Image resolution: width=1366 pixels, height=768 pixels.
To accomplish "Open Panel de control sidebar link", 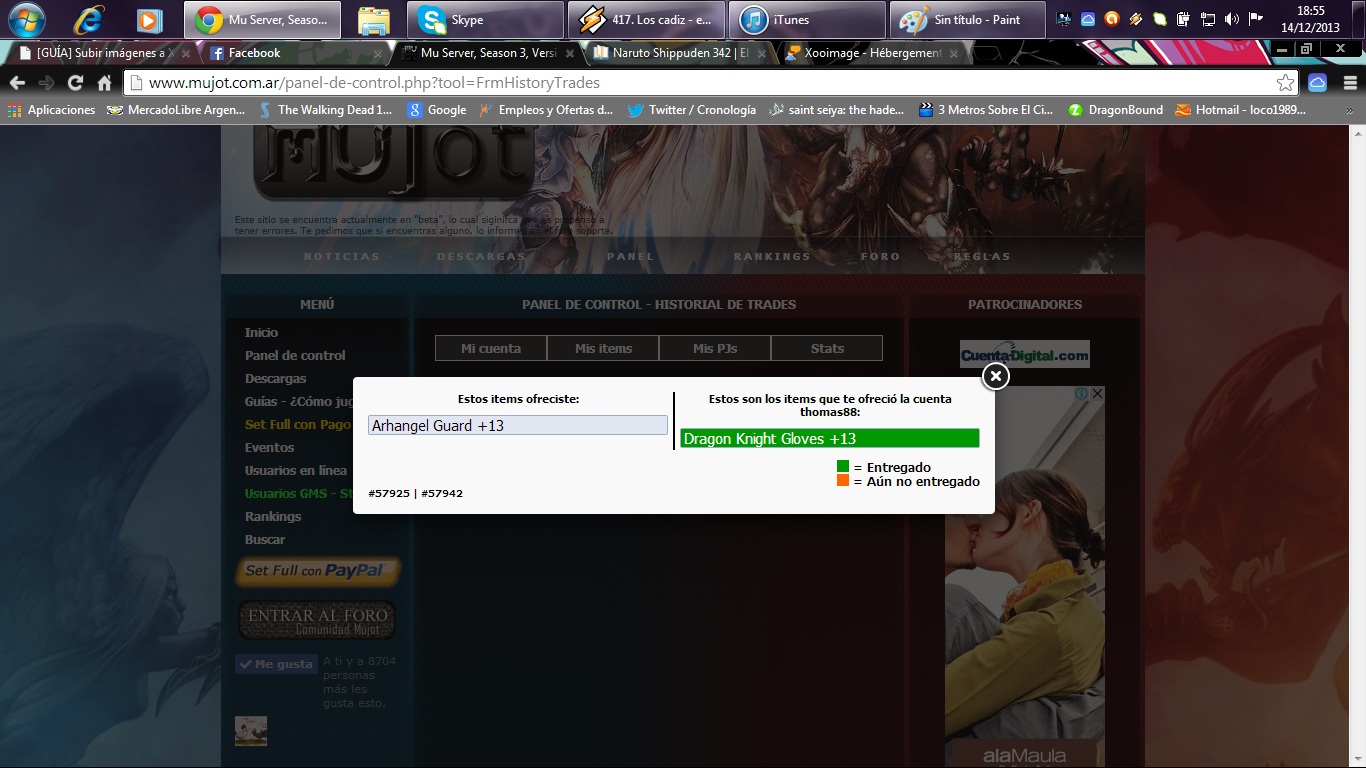I will point(295,355).
